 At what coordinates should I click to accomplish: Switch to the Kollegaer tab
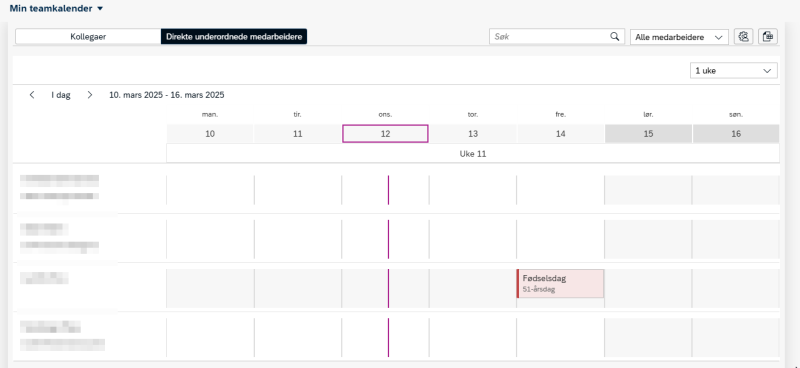[88, 37]
